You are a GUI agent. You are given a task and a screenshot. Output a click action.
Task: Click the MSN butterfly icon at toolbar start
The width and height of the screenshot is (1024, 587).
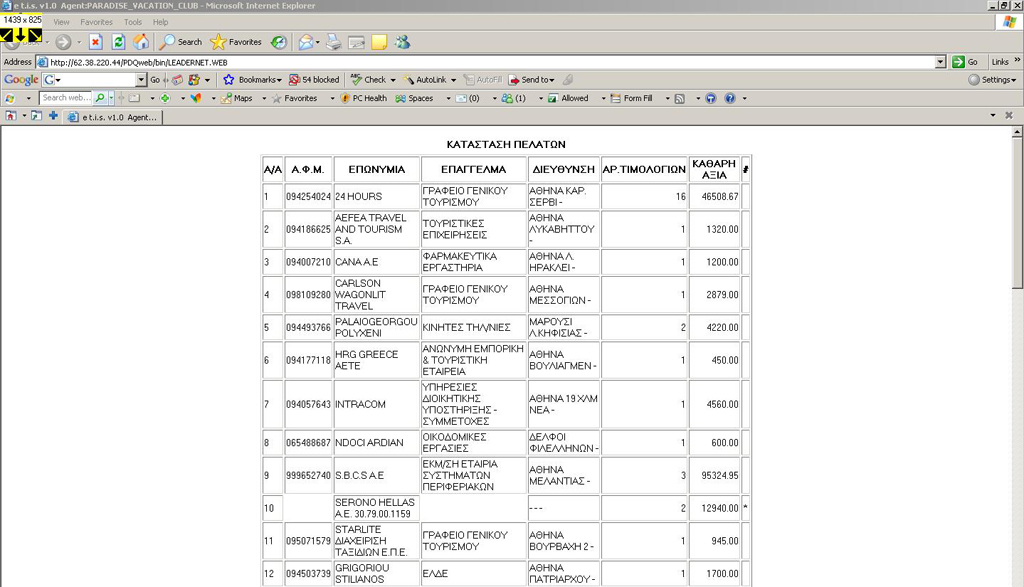point(10,99)
